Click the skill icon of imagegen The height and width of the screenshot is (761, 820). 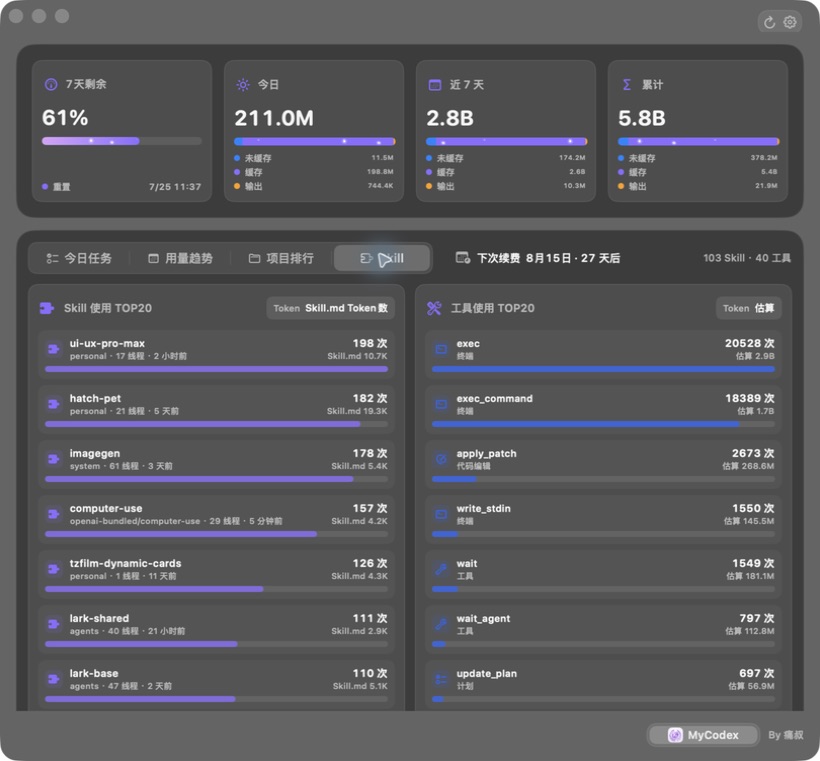53,459
